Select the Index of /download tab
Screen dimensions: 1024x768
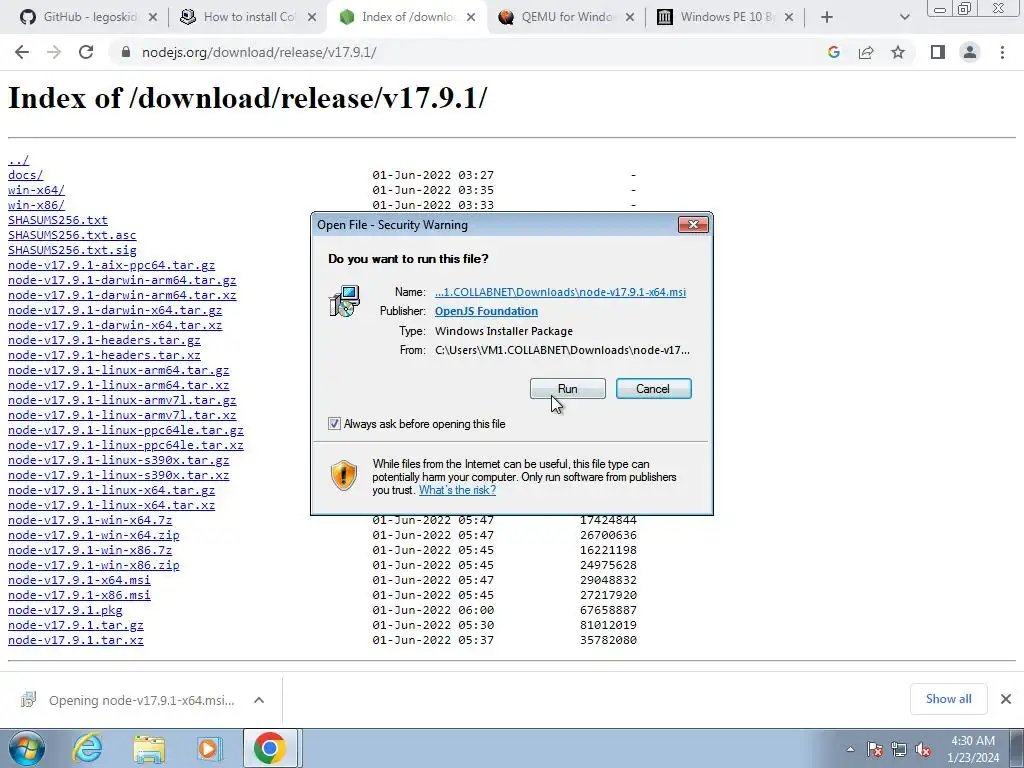[408, 17]
